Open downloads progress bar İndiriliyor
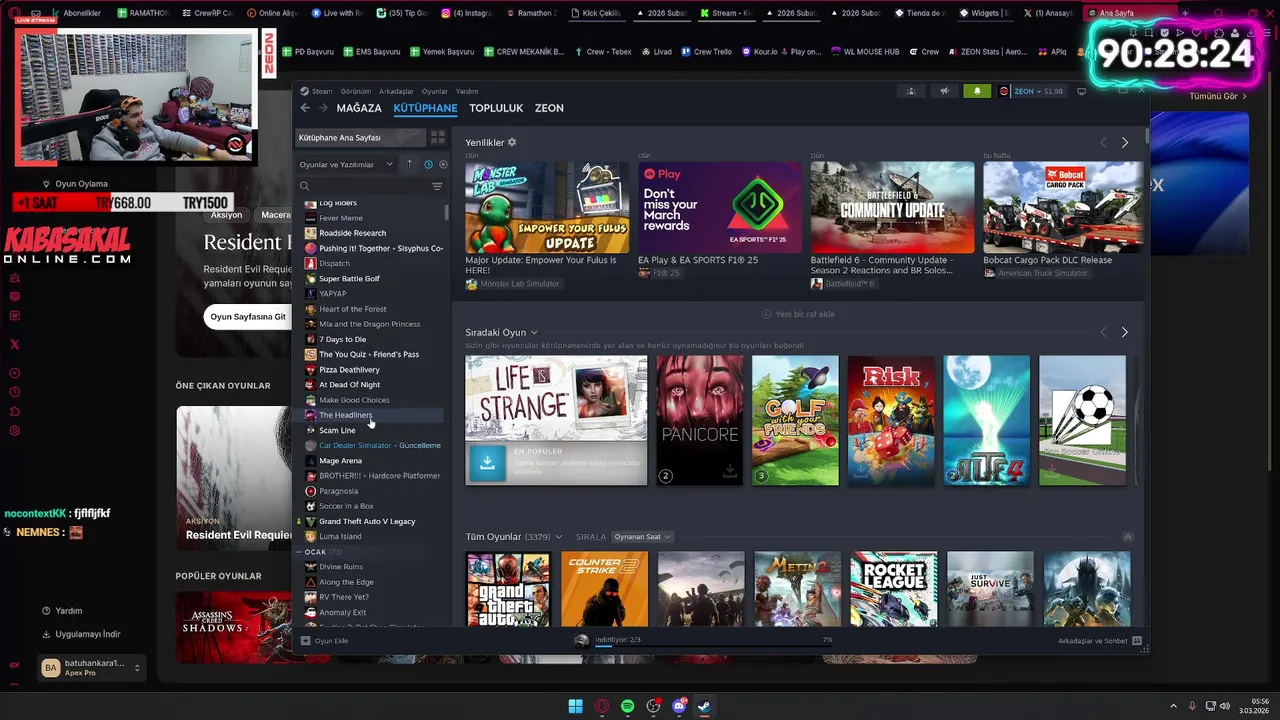The image size is (1280, 720). coord(703,641)
